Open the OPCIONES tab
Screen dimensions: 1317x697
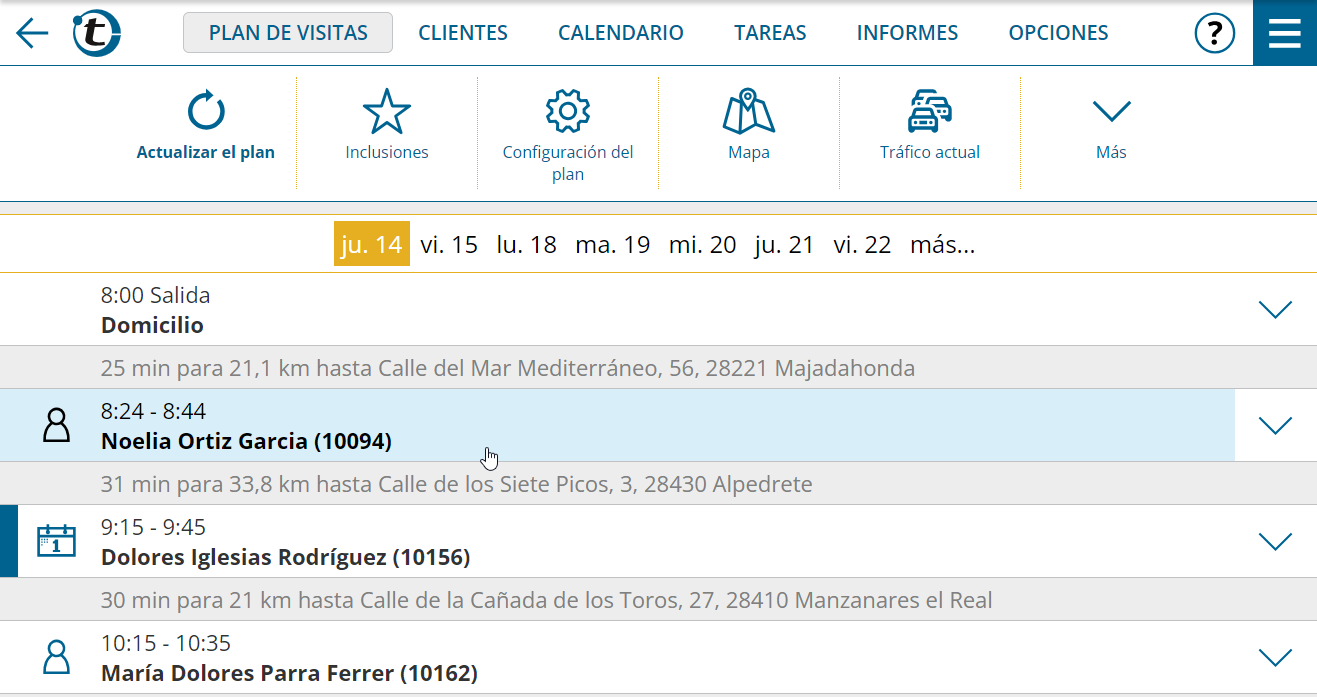pos(1058,33)
